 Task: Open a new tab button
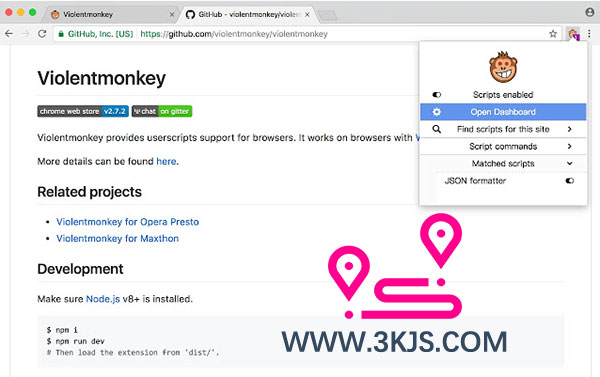click(x=328, y=15)
